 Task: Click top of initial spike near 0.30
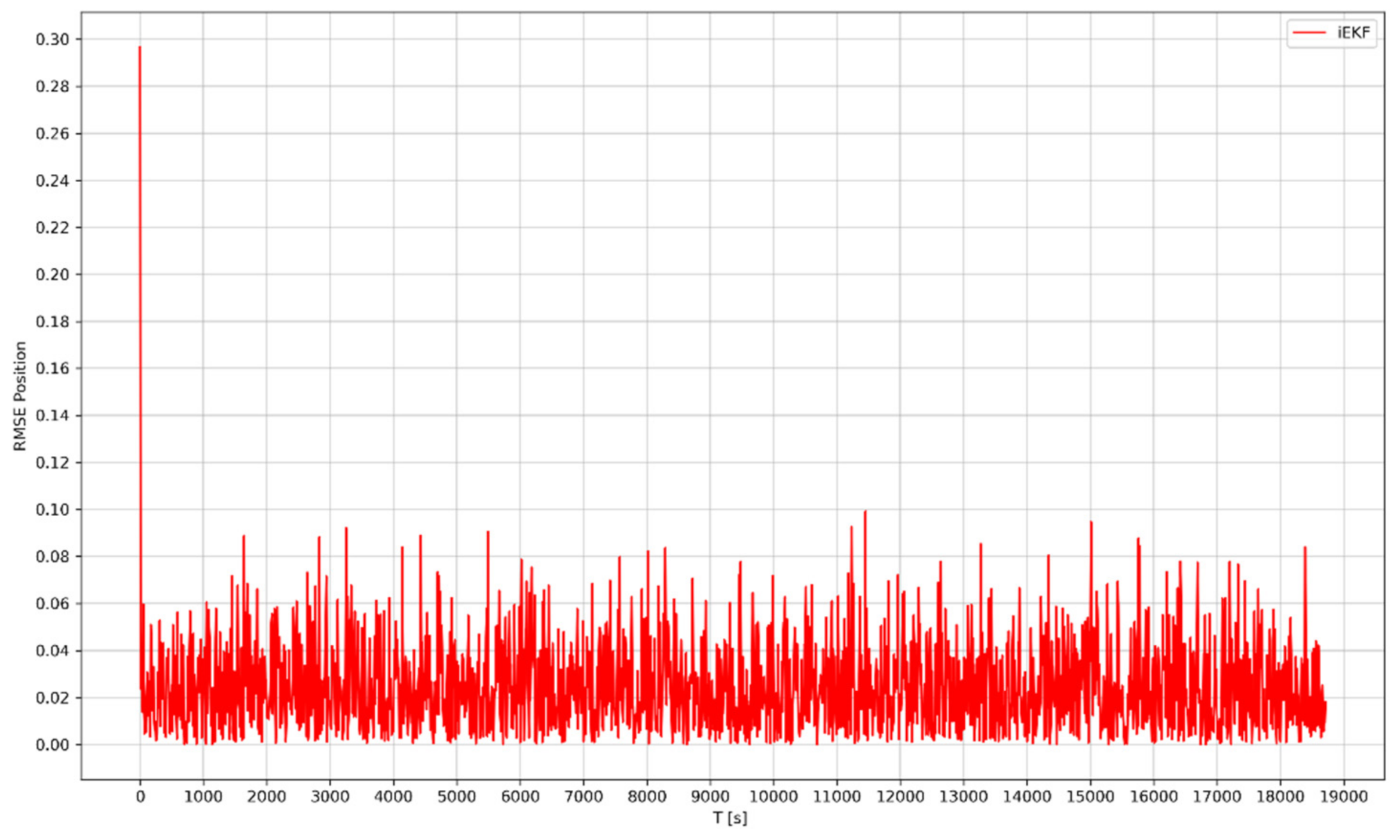point(140,47)
